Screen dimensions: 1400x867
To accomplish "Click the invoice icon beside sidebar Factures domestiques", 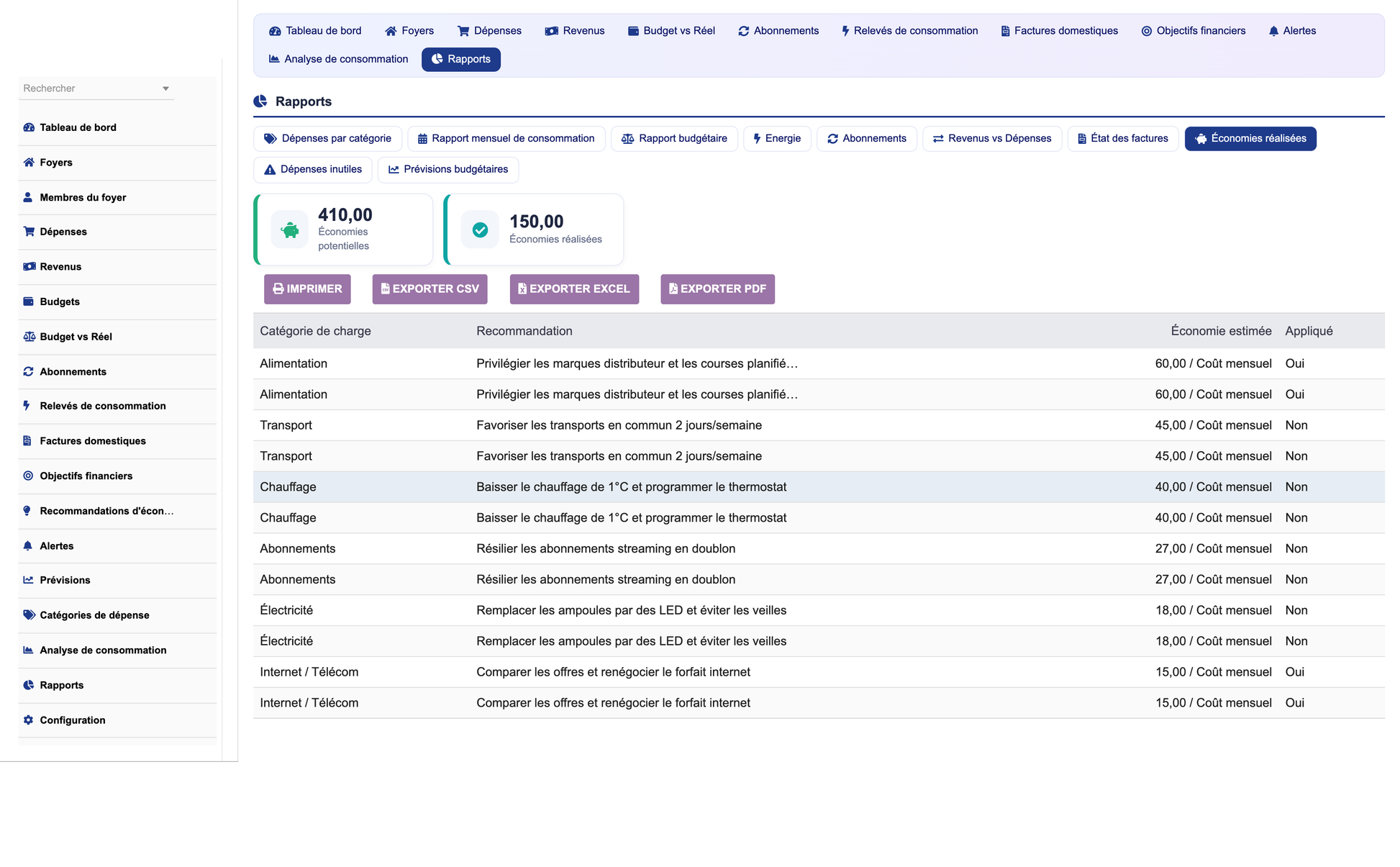I will point(27,441).
